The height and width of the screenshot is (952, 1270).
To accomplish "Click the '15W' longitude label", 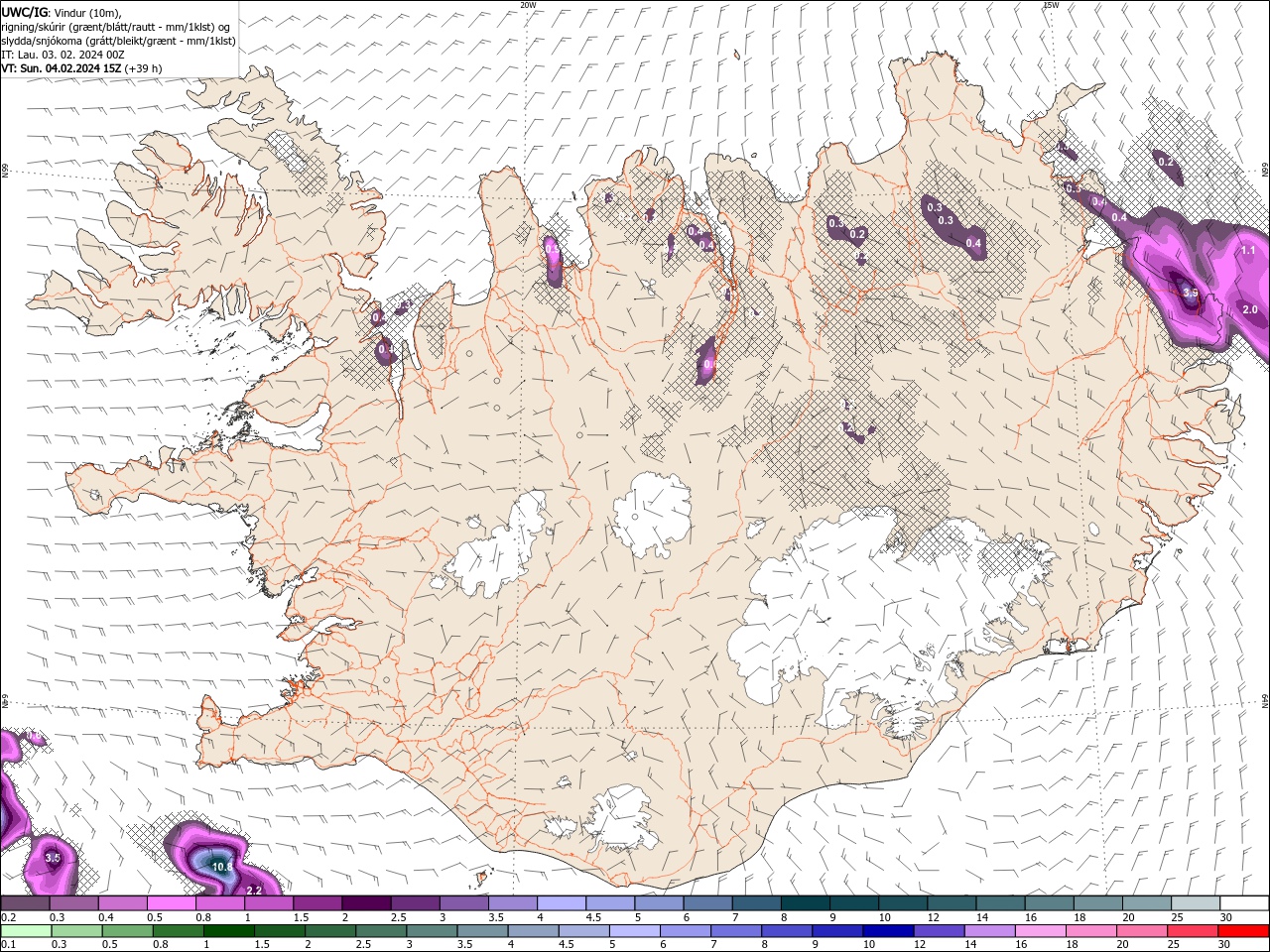I will 1051,5.
